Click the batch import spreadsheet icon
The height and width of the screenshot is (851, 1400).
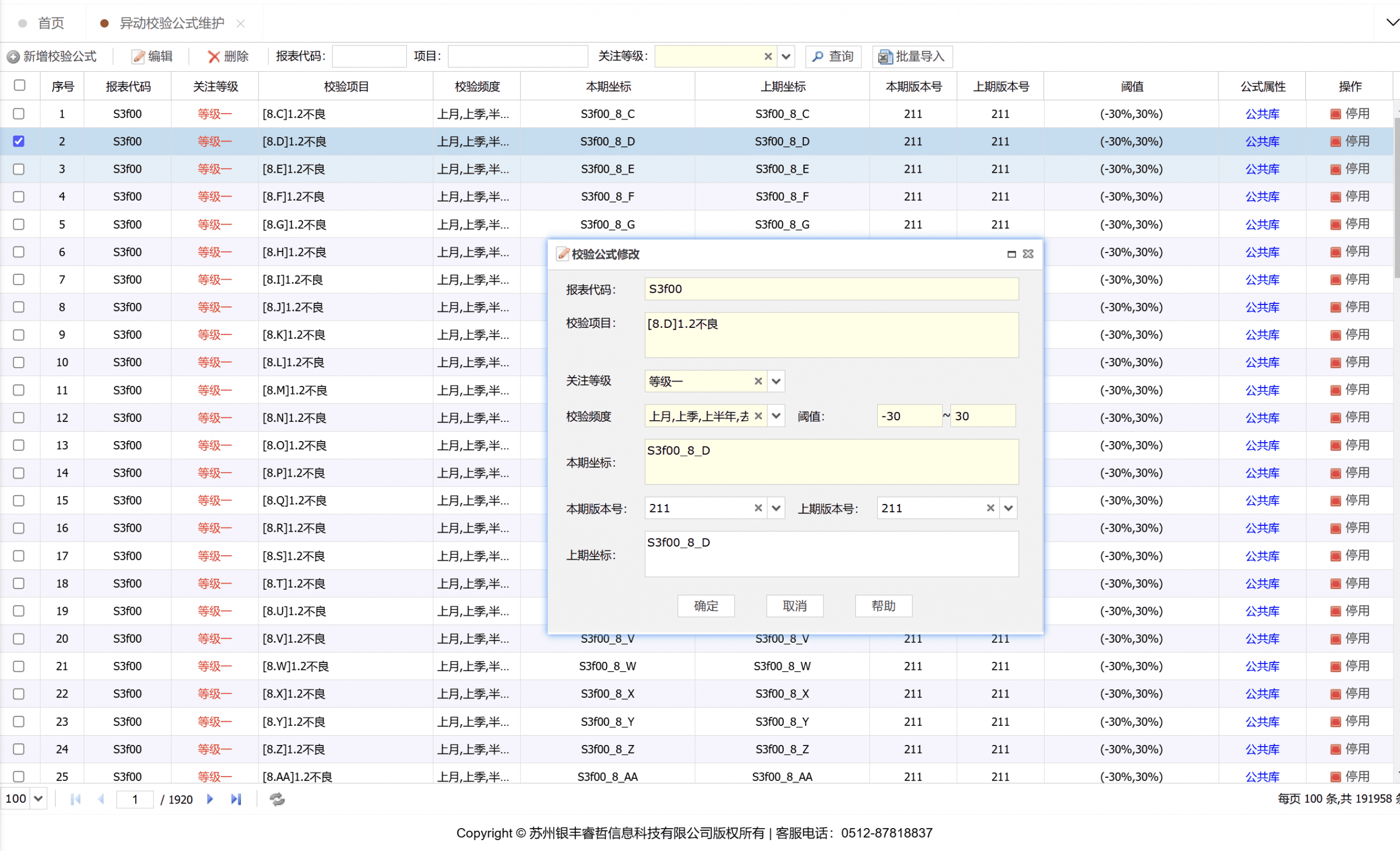(x=885, y=57)
